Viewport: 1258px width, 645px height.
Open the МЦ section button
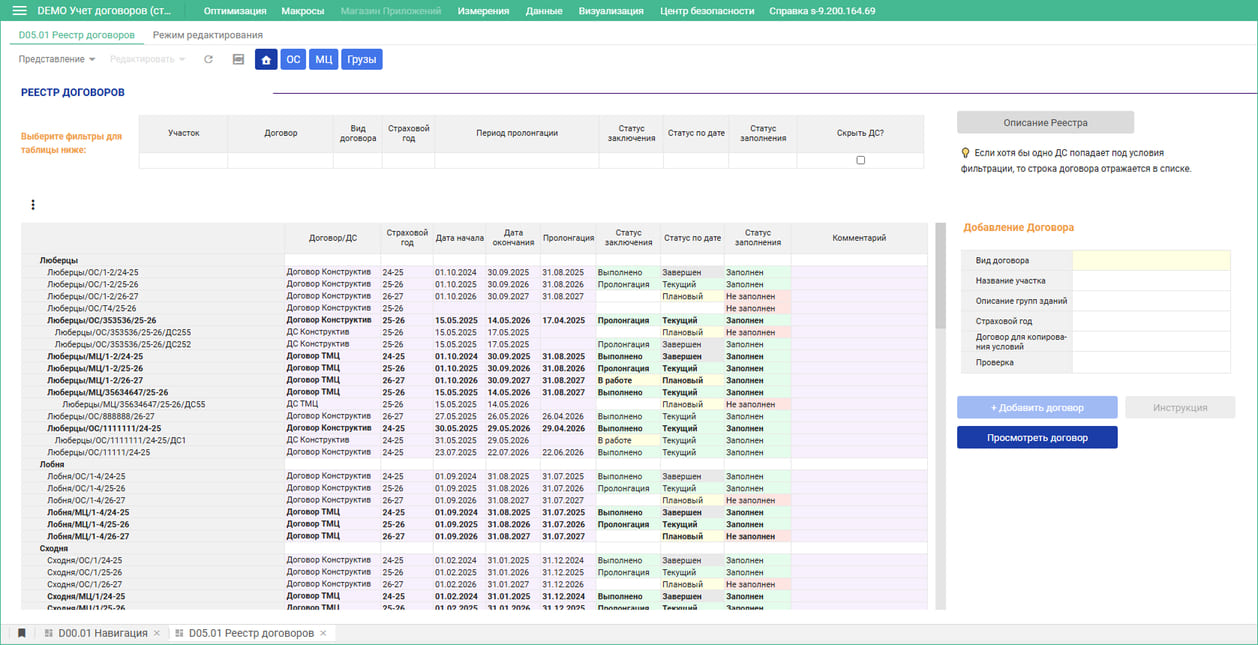point(323,60)
